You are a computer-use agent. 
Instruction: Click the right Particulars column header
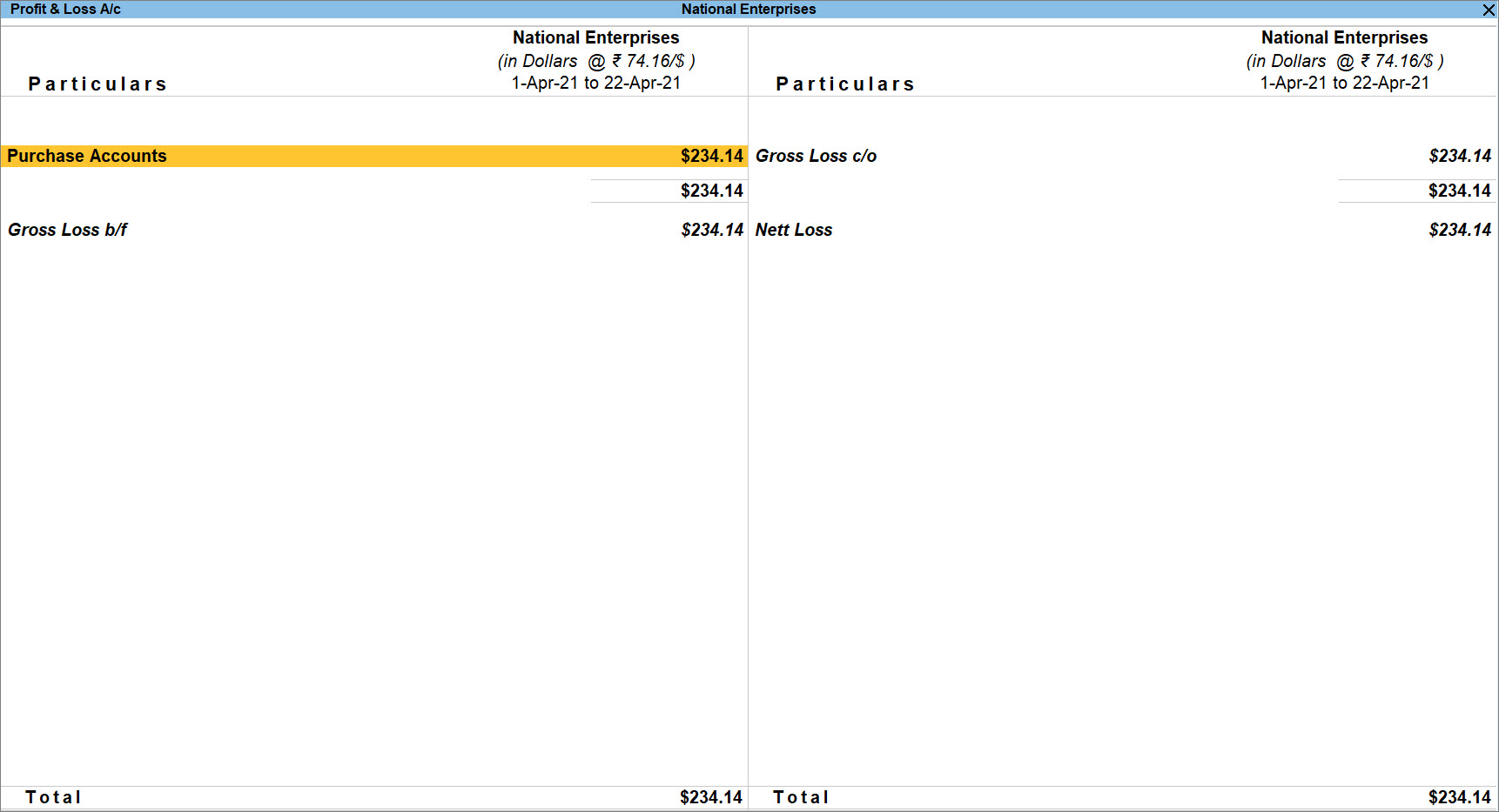pyautogui.click(x=845, y=84)
